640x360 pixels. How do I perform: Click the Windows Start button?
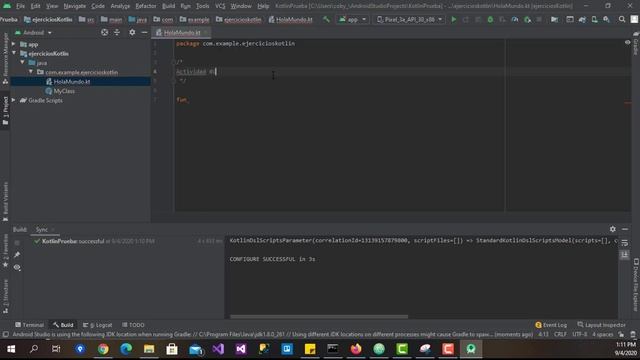pos(11,349)
